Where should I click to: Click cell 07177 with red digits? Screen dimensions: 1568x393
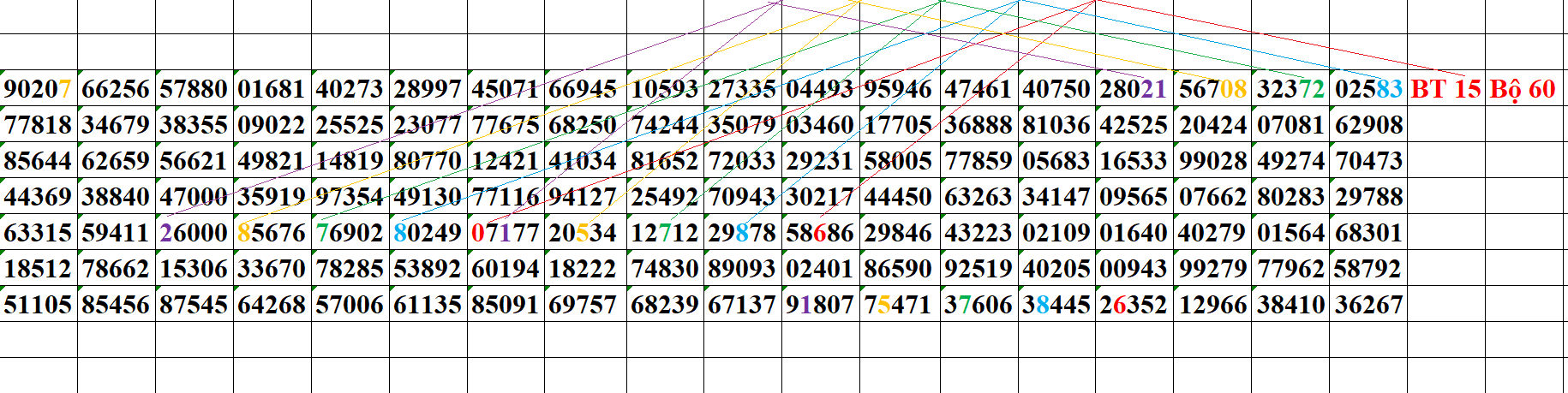[506, 233]
